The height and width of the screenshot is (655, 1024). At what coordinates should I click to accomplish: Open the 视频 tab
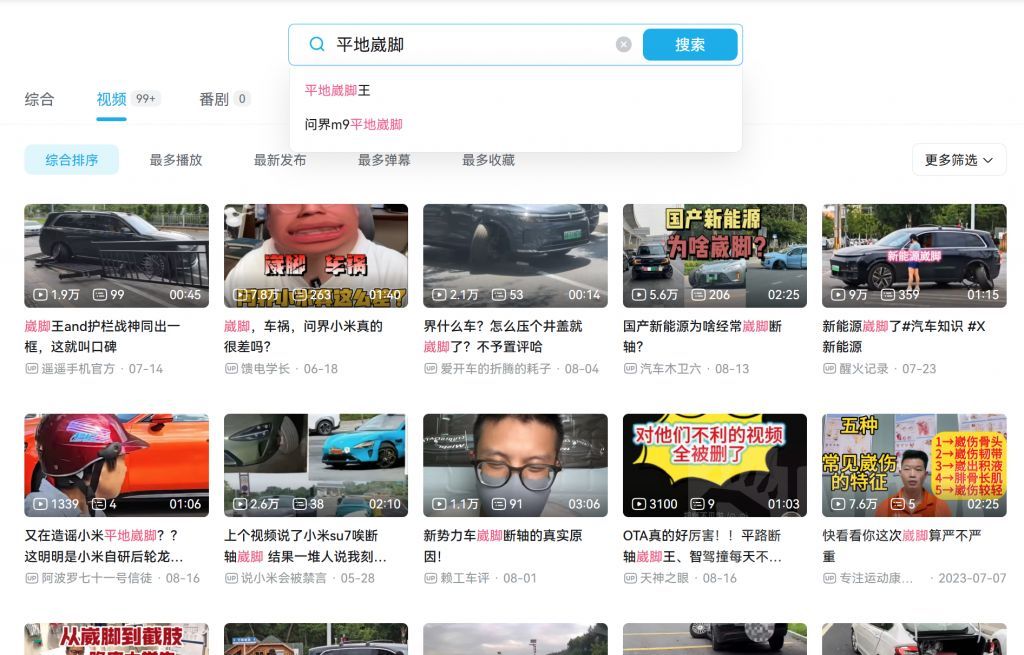click(110, 99)
